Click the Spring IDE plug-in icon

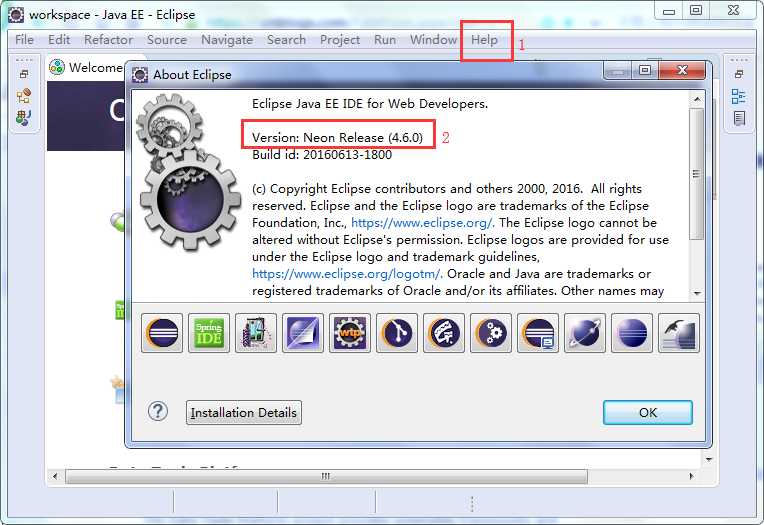click(209, 333)
